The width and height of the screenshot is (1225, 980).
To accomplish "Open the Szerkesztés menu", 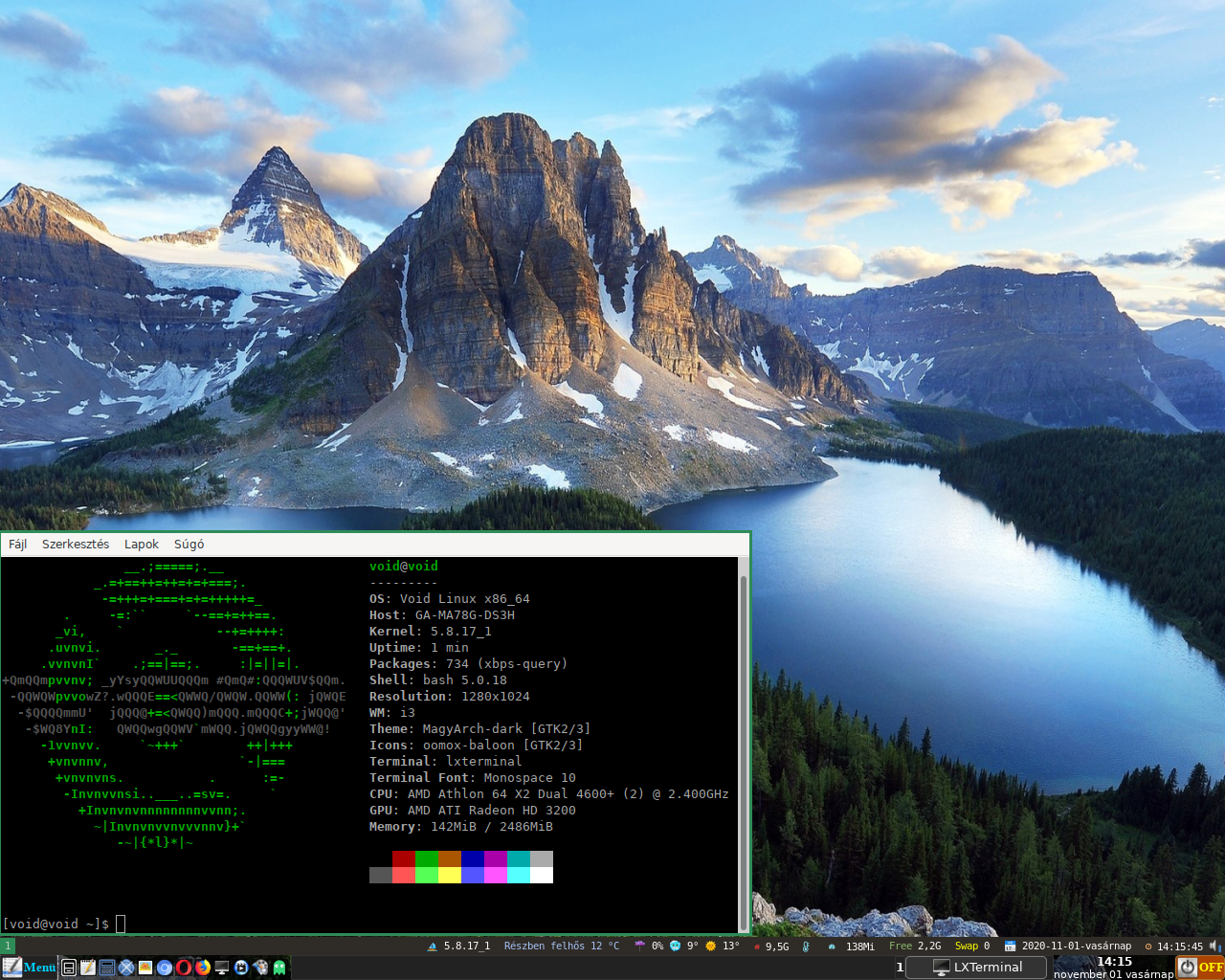I will 76,544.
